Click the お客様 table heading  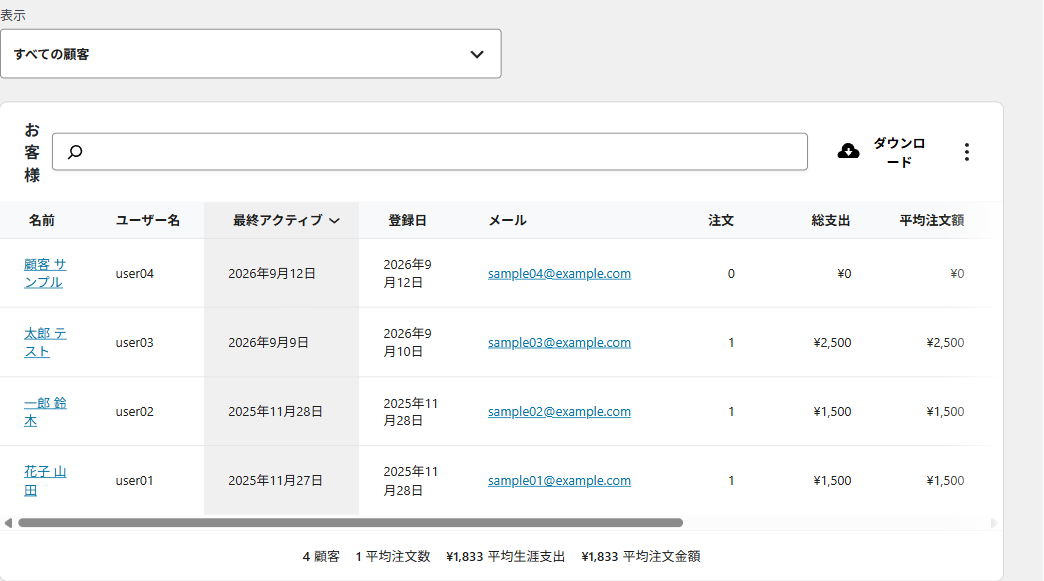pyautogui.click(x=32, y=152)
